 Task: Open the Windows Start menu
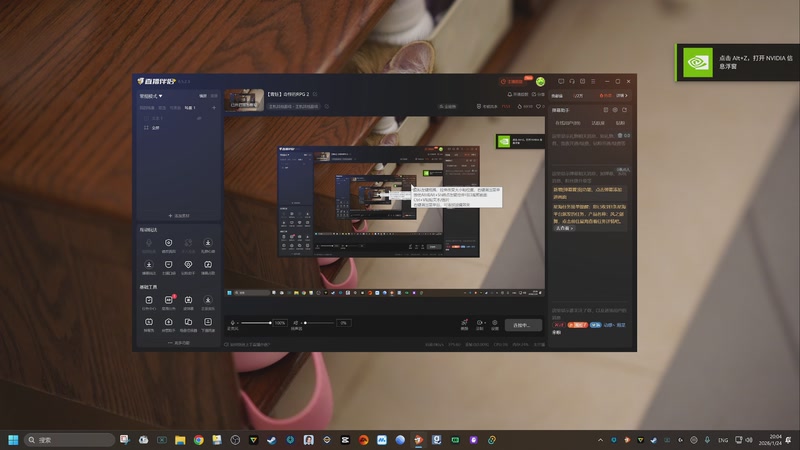pyautogui.click(x=13, y=440)
